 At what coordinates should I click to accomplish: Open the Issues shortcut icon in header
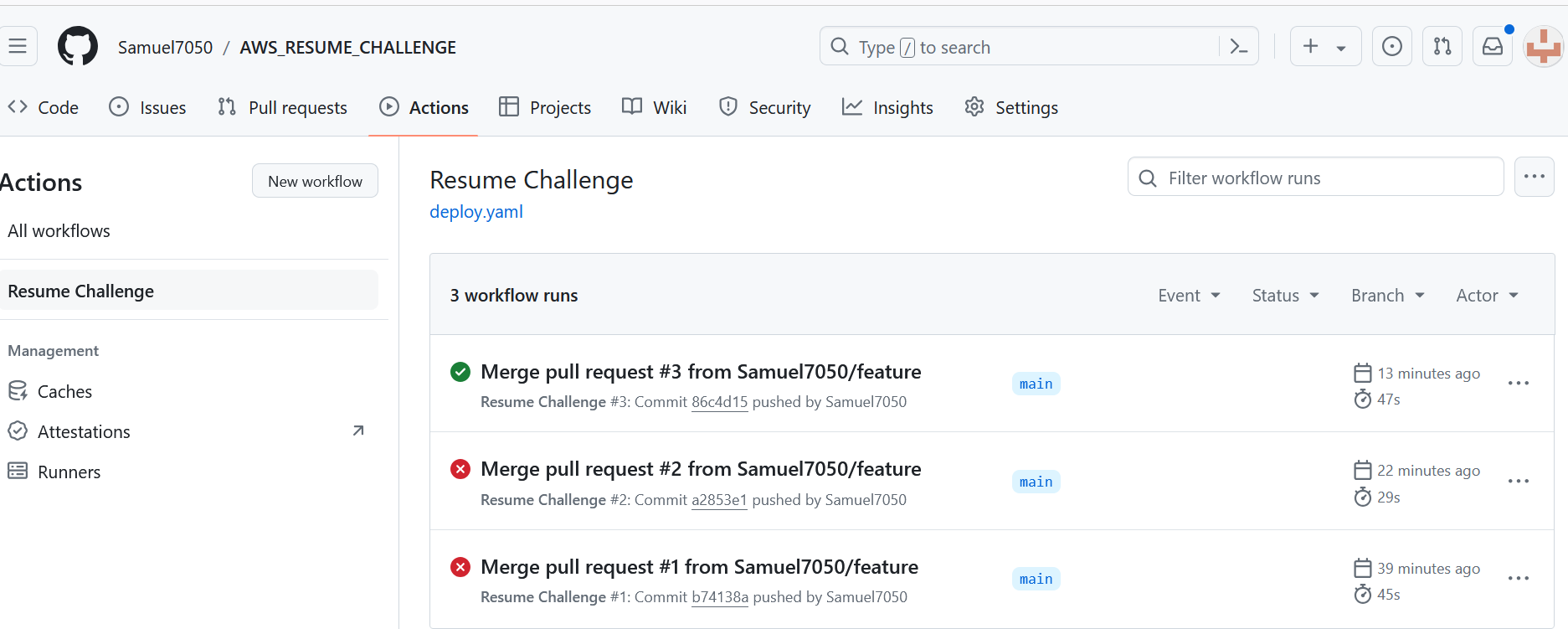1391,47
